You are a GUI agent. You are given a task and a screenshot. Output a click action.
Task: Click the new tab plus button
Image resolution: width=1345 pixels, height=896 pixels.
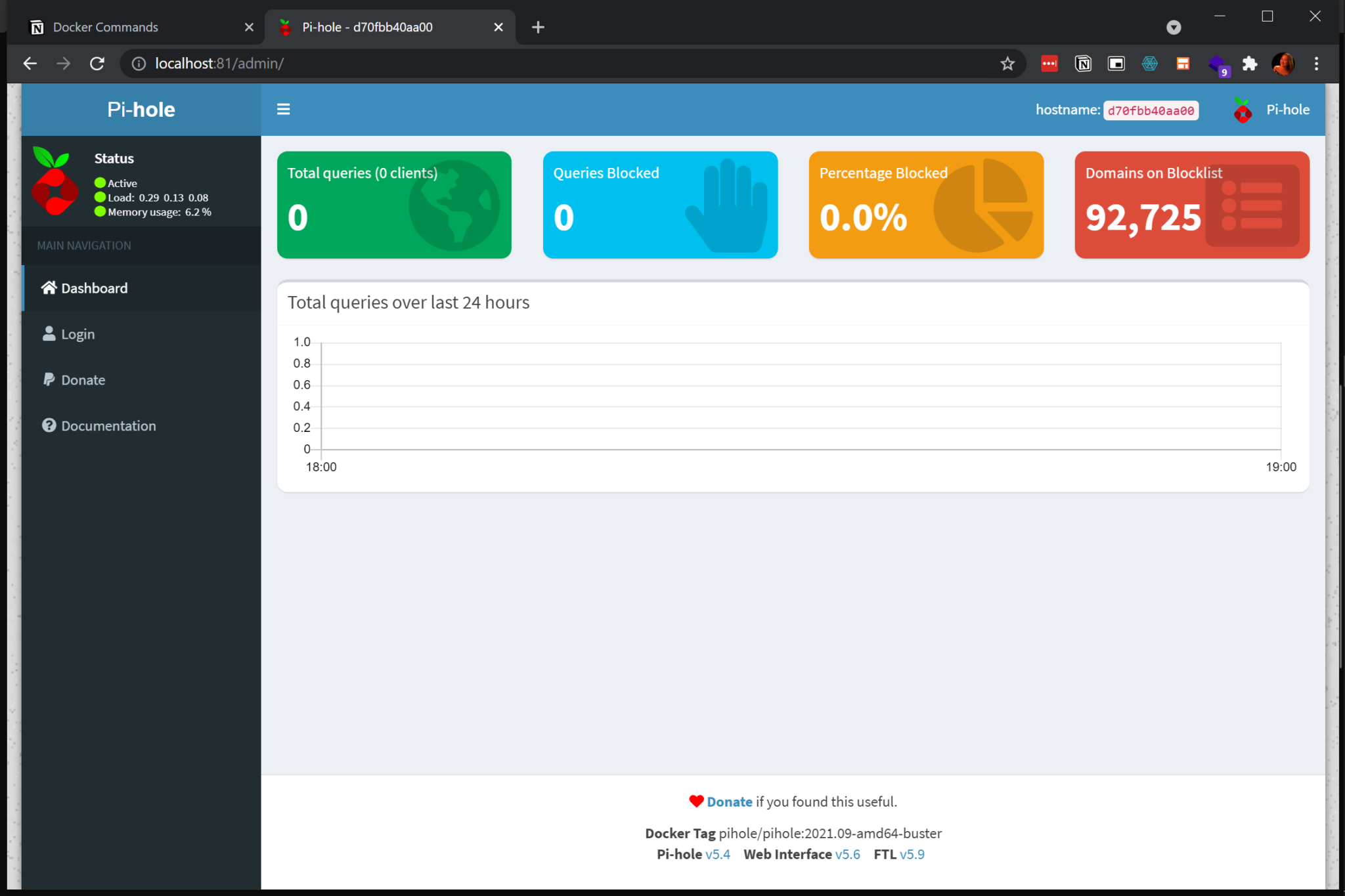click(538, 27)
